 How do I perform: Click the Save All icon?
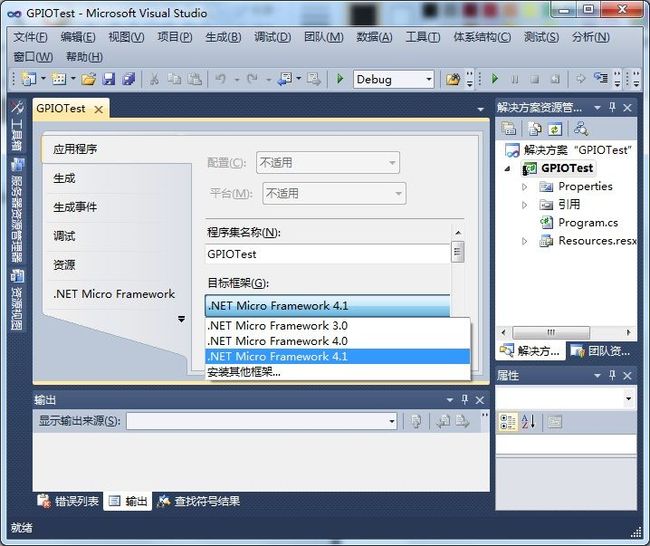coord(129,79)
